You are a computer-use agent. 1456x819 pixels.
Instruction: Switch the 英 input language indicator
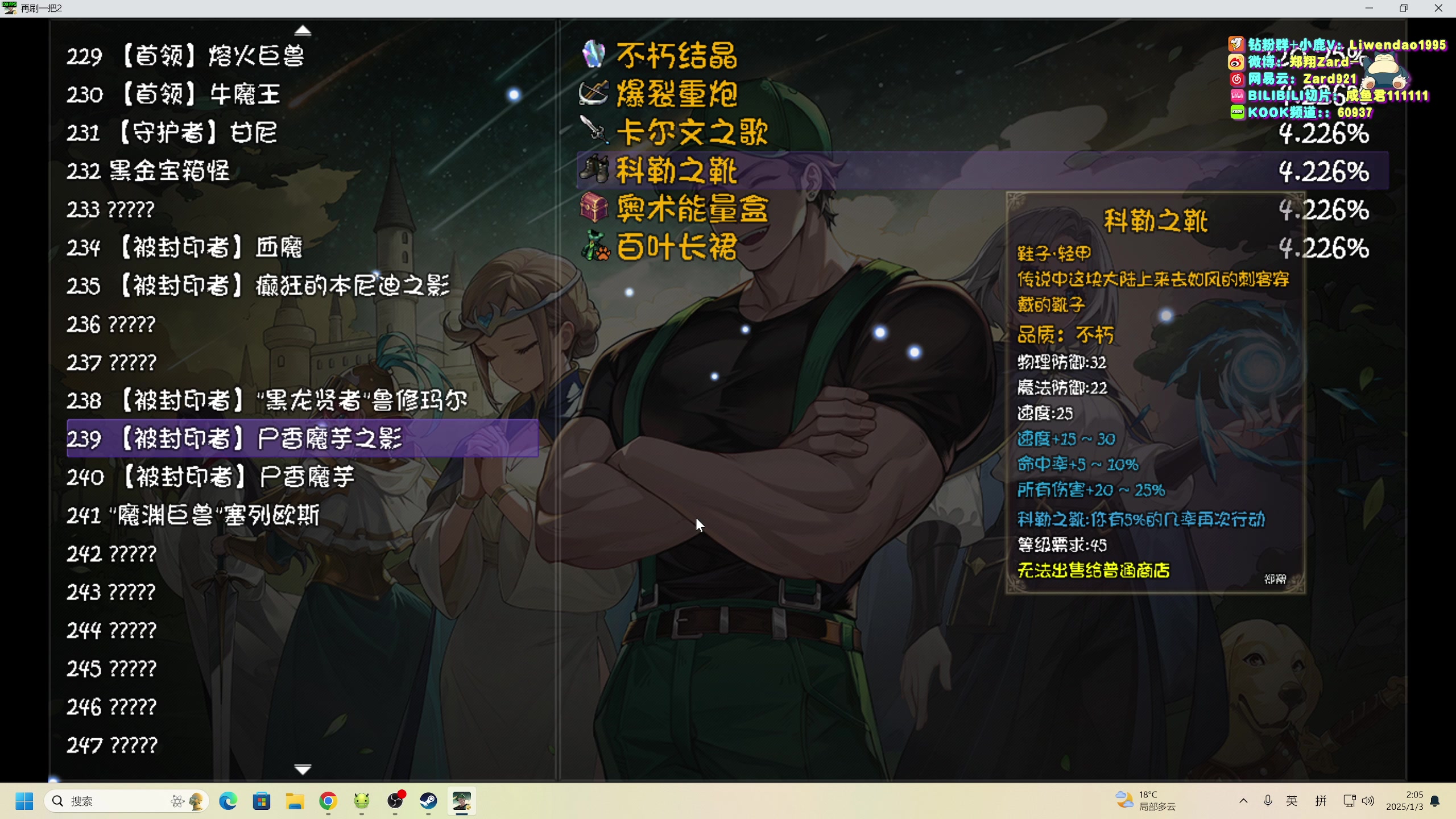tap(1292, 801)
